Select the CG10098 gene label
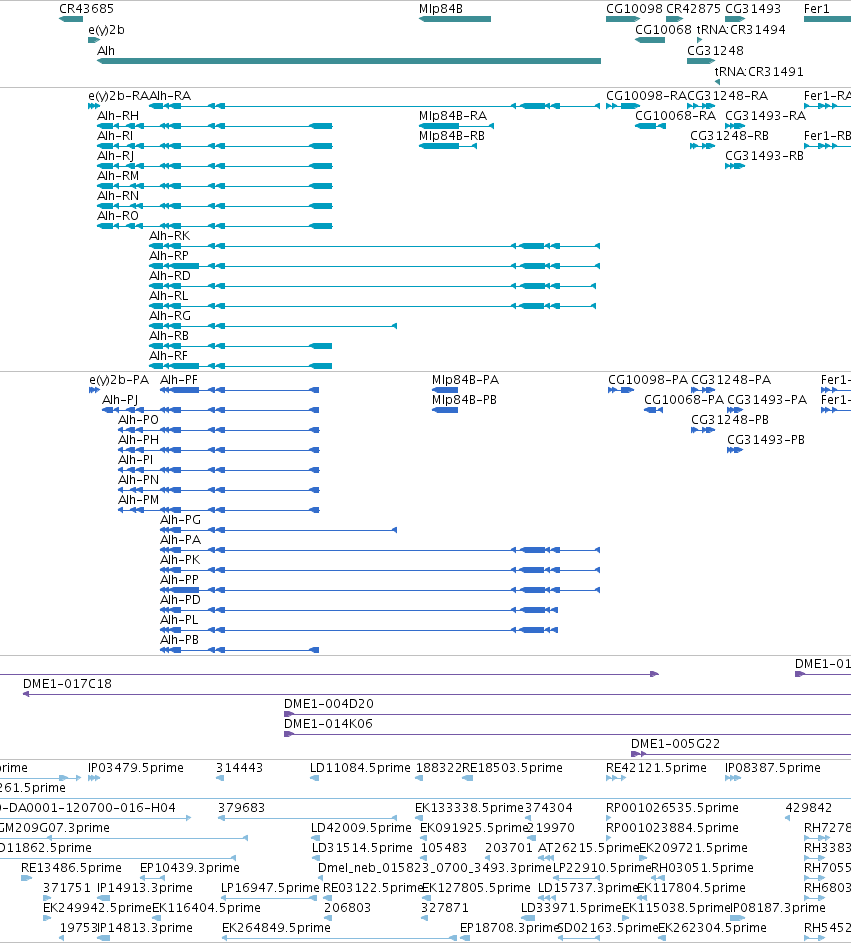The height and width of the screenshot is (943, 851). pyautogui.click(x=634, y=9)
